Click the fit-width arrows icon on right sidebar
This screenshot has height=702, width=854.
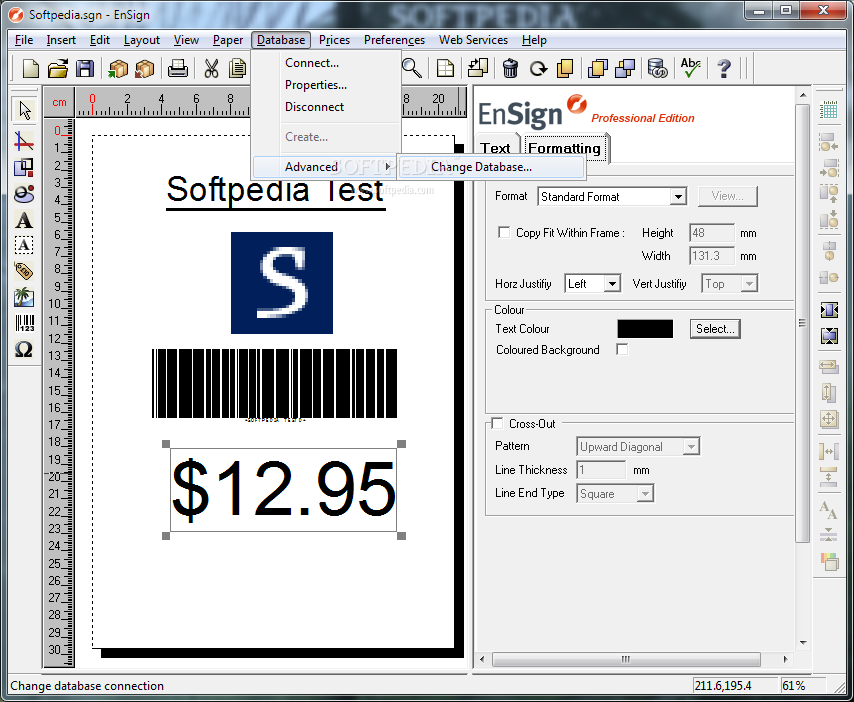click(828, 366)
